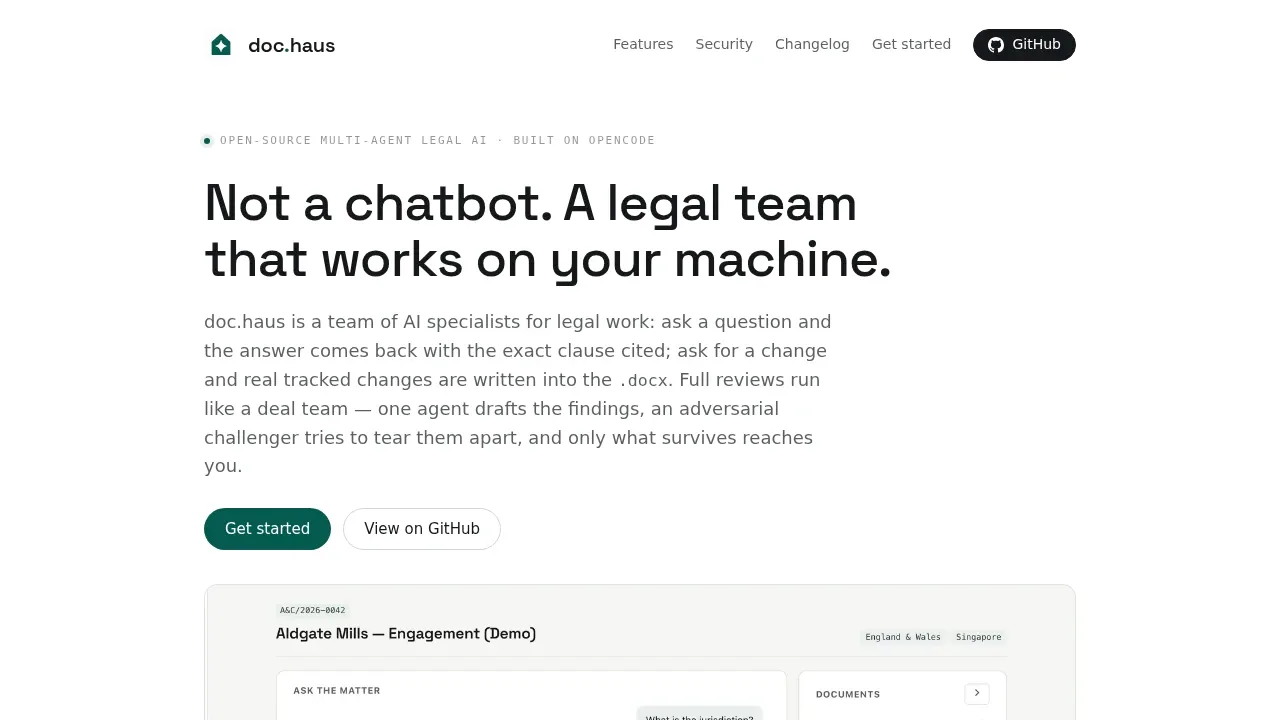Click the GitHub button in header

(1024, 45)
